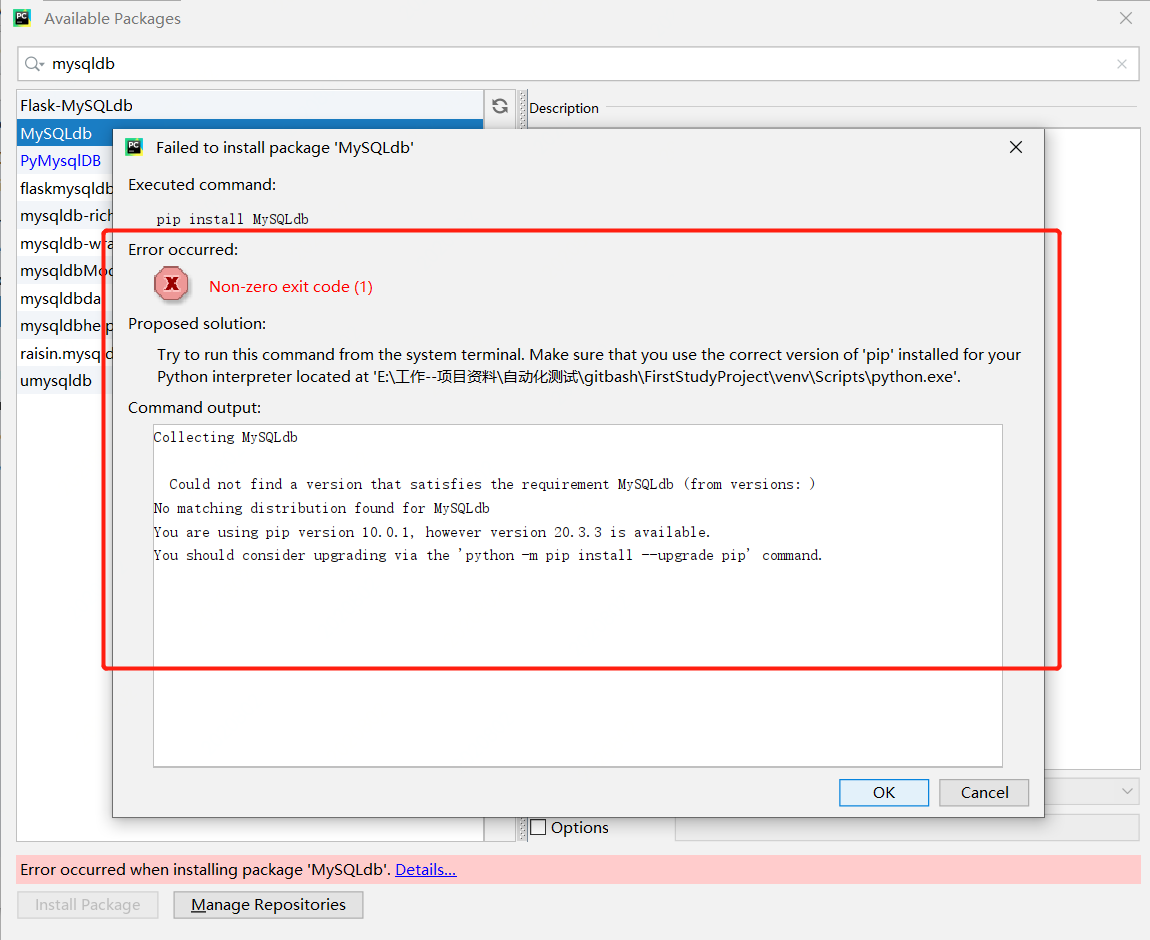Image resolution: width=1150 pixels, height=940 pixels.
Task: Toggle the Options checkbox
Action: click(x=538, y=827)
